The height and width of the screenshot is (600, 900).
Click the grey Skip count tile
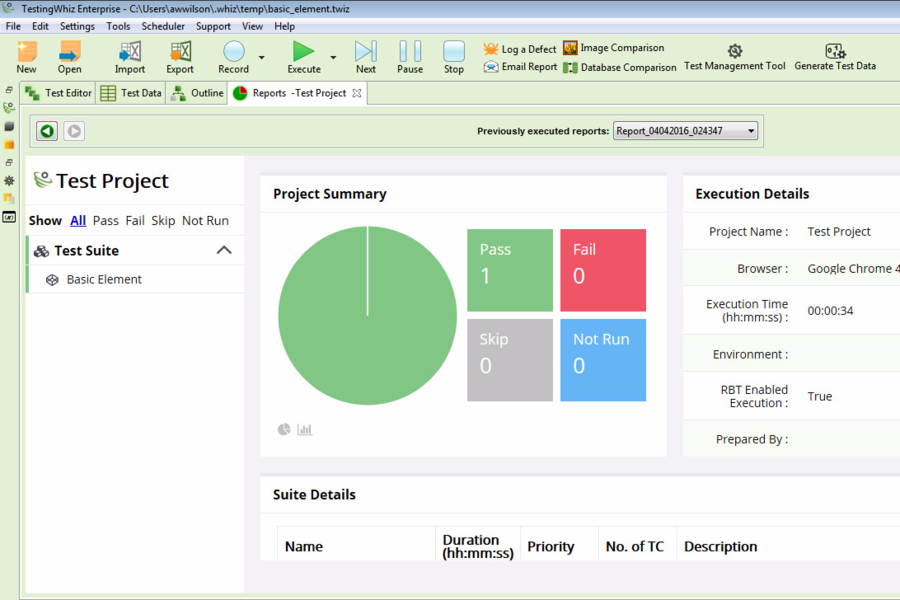510,360
